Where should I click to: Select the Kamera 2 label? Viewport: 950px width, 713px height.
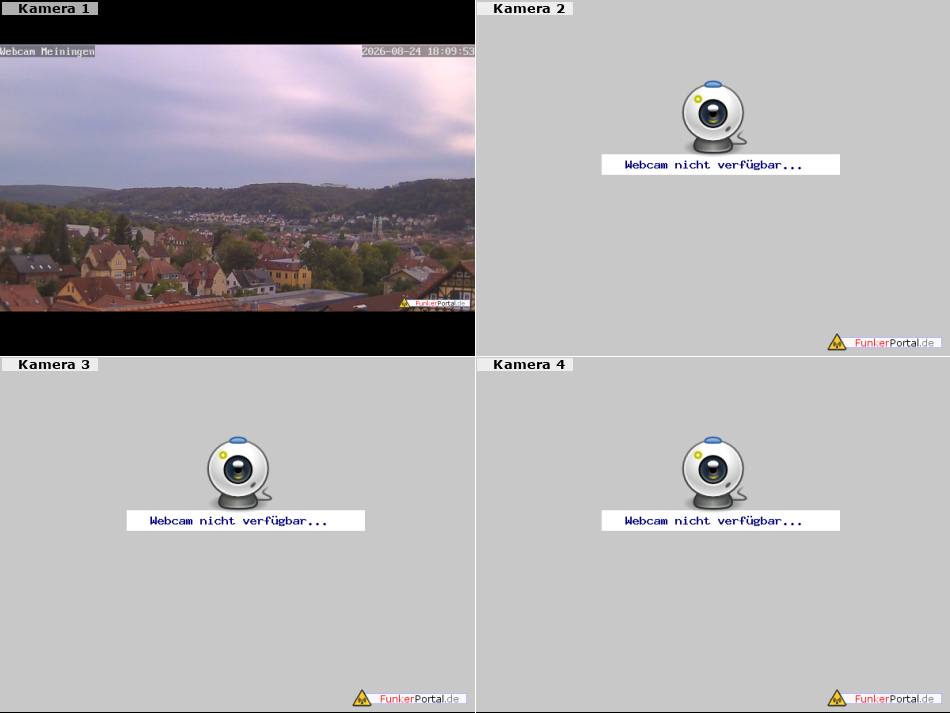(x=525, y=8)
